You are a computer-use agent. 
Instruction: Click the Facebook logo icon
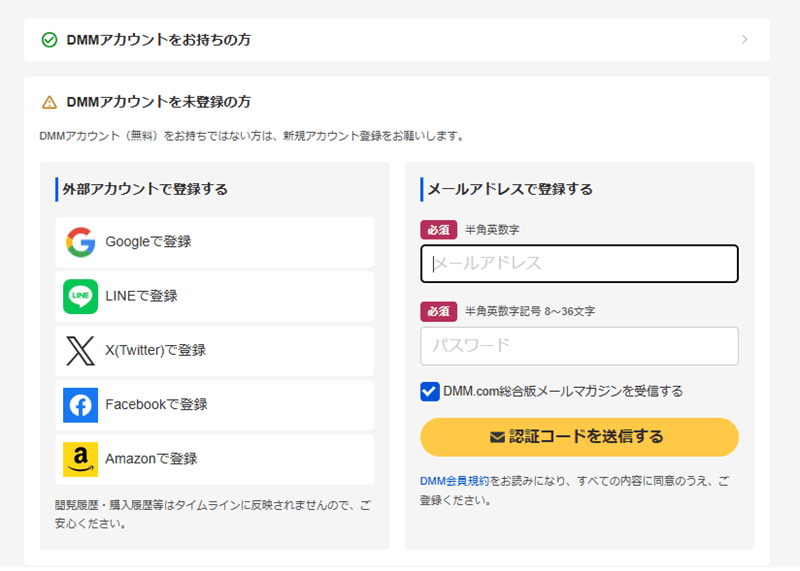81,405
